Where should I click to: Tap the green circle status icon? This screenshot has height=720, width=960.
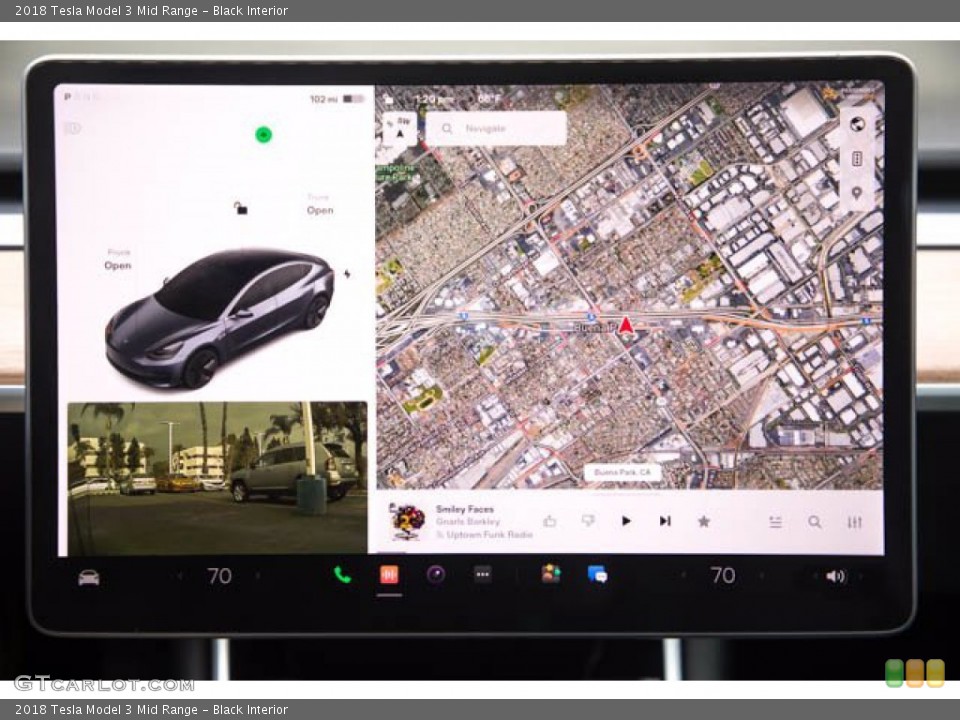tap(263, 135)
